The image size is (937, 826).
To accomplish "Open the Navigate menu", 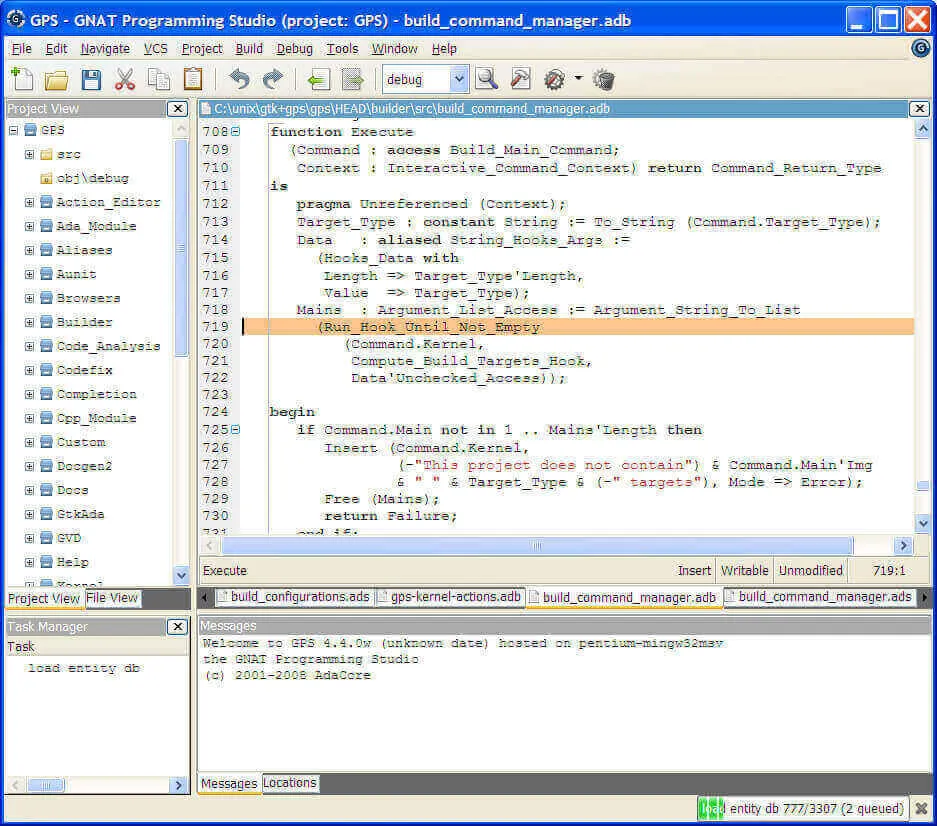I will (105, 48).
